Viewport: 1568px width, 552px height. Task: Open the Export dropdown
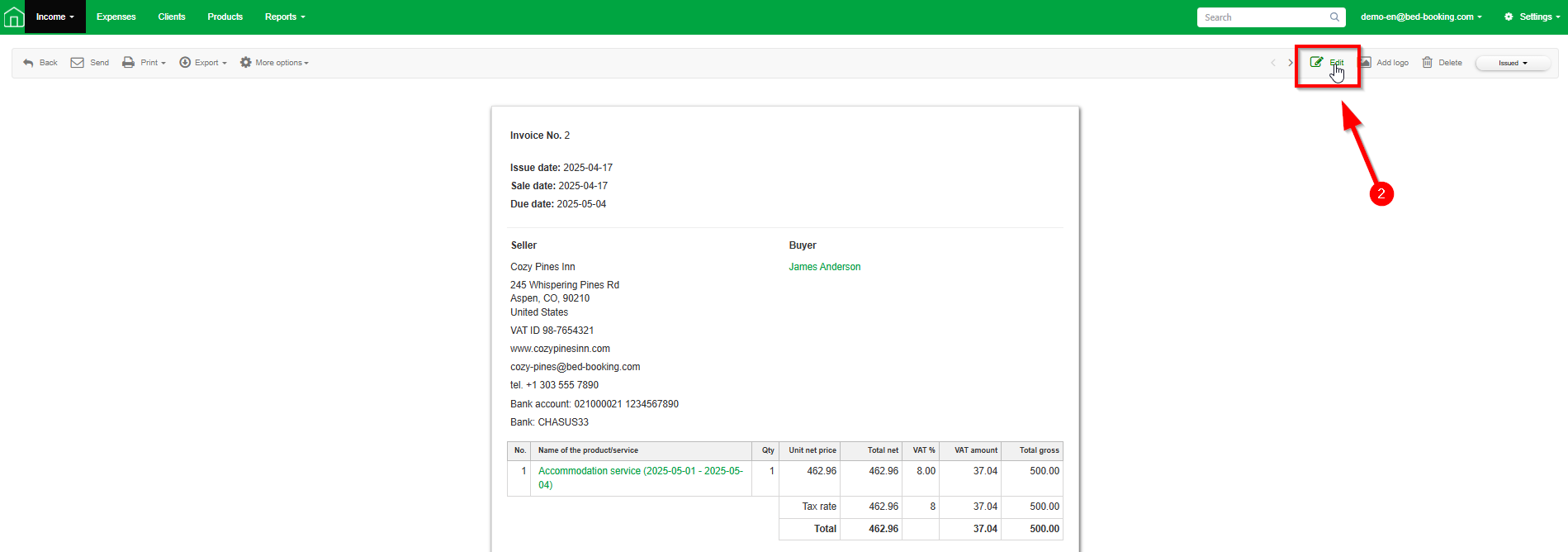[203, 63]
